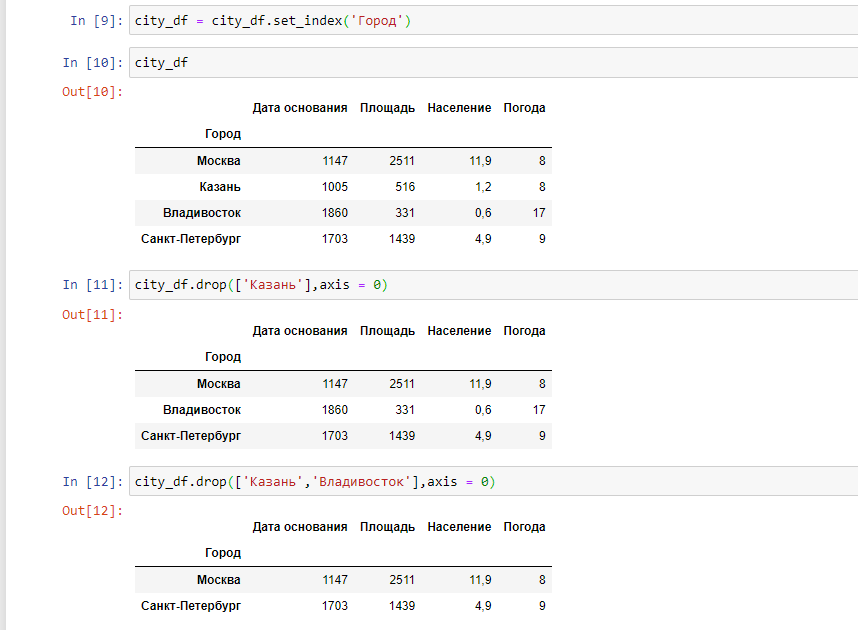Click the 'Город' index label in first output
This screenshot has height=630, width=858.
pos(222,133)
